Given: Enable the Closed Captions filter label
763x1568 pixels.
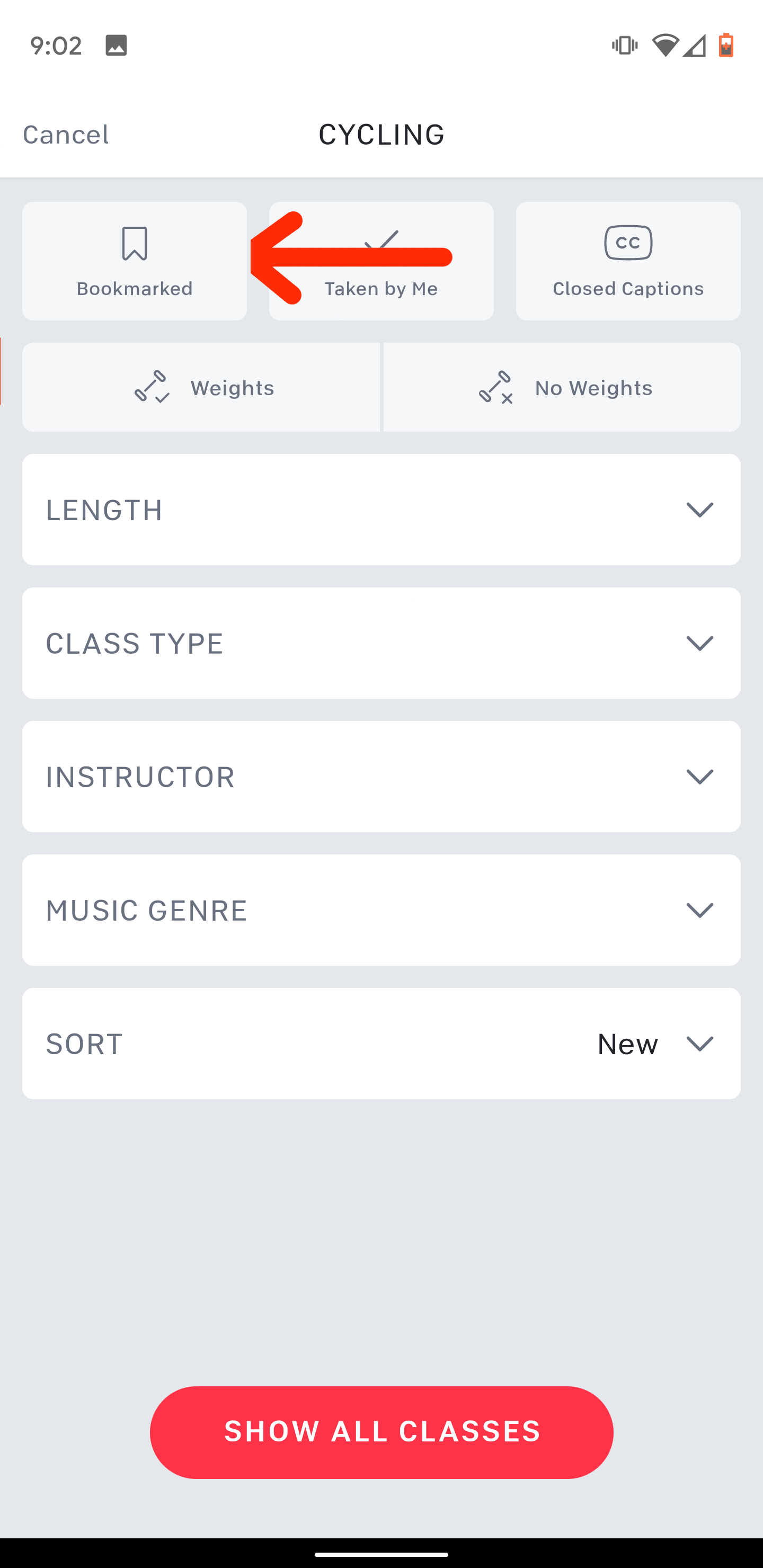Looking at the screenshot, I should point(628,289).
